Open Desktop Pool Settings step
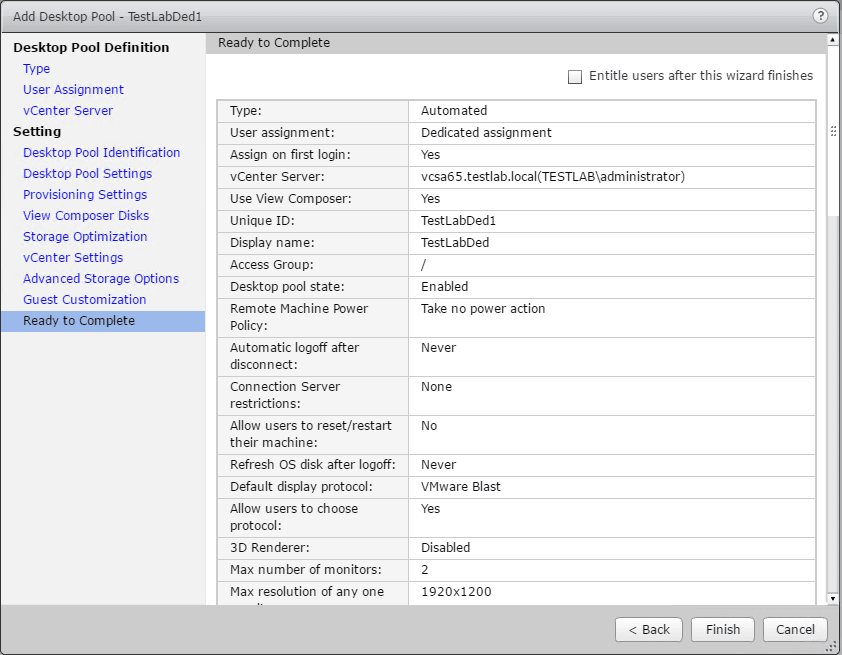The image size is (842, 655). (88, 174)
